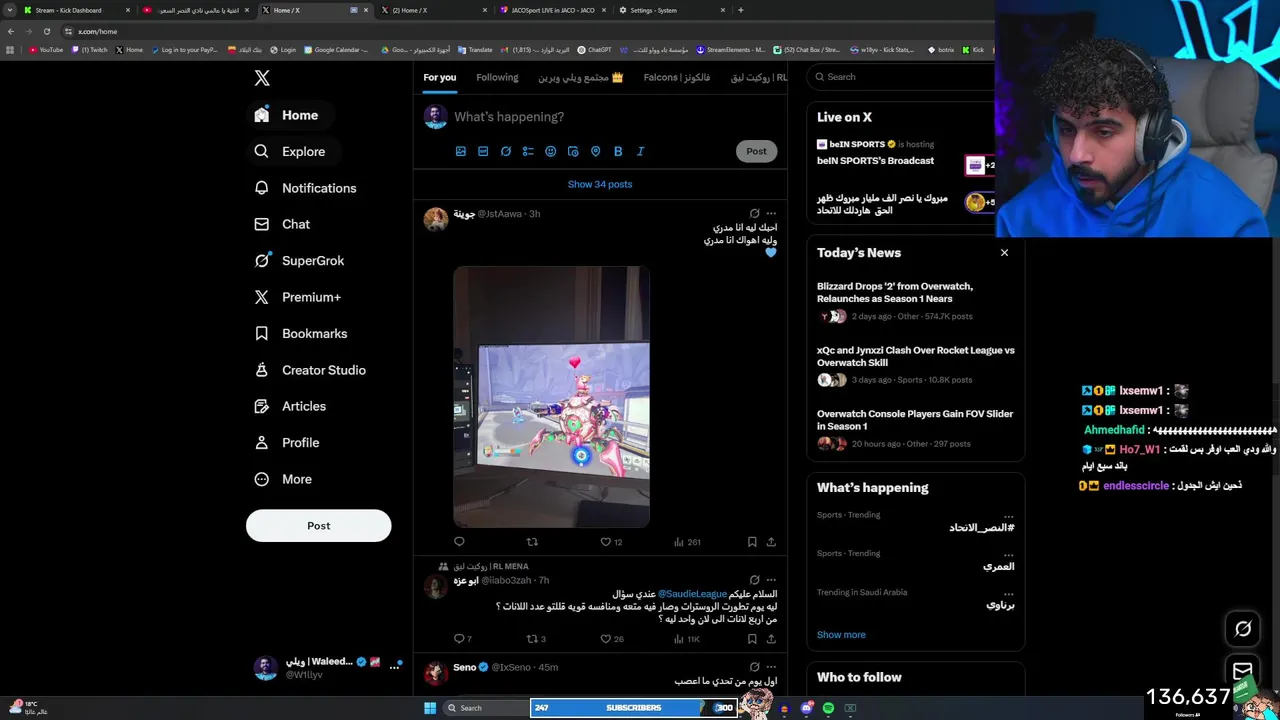Image resolution: width=1280 pixels, height=720 pixels.
Task: Repost the iiabo3zah post with 3 reposts
Action: click(536, 639)
